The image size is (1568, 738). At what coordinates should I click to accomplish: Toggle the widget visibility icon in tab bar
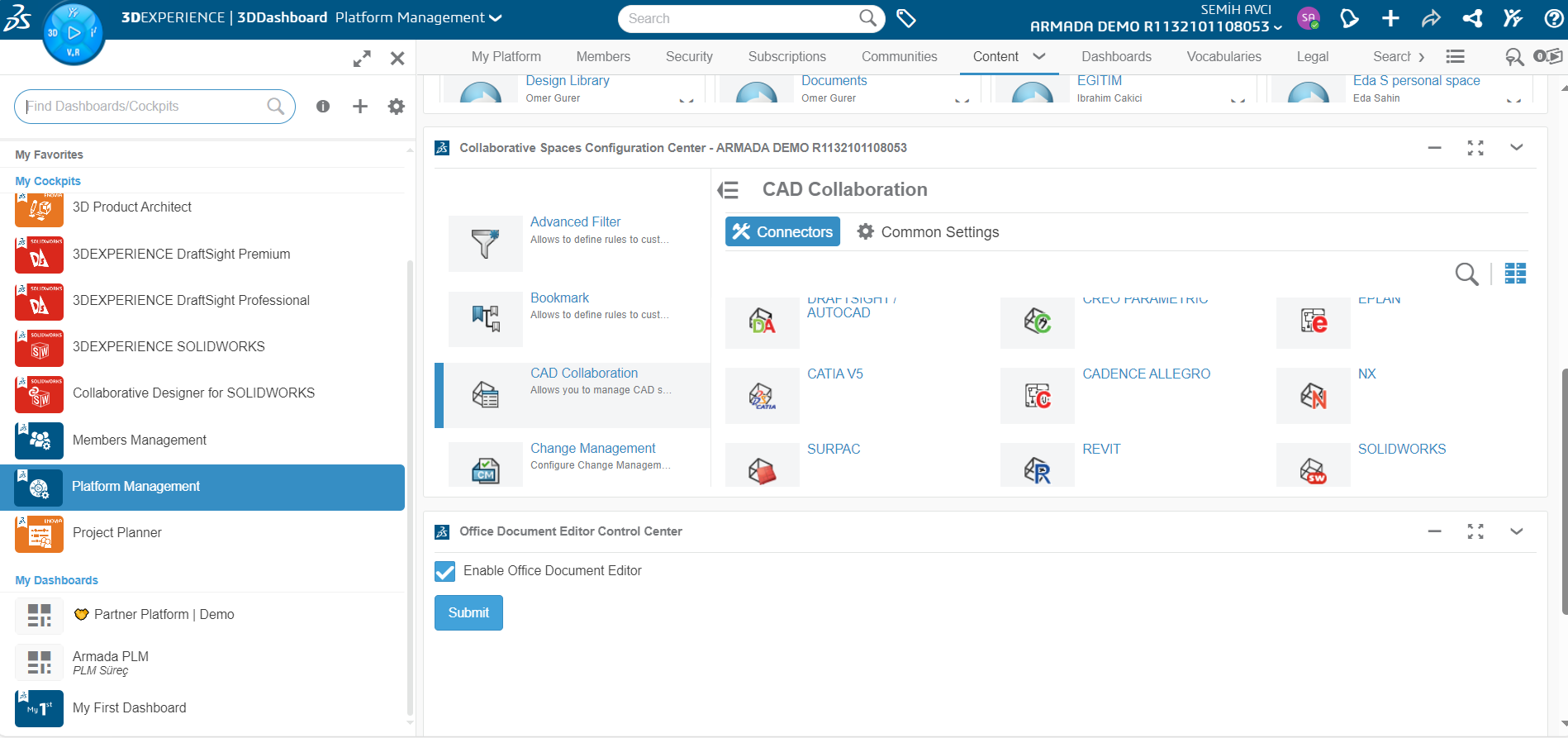1547,56
